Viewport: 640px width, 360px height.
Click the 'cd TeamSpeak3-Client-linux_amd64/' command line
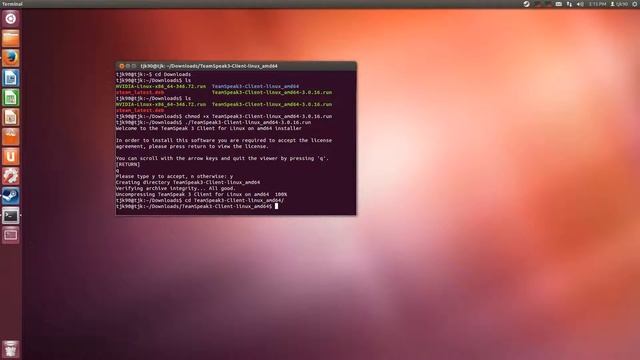pos(200,200)
